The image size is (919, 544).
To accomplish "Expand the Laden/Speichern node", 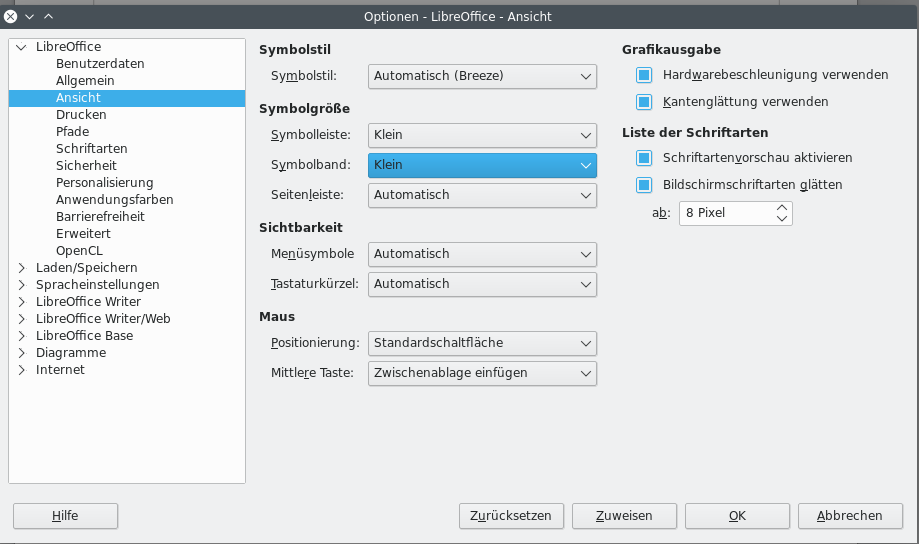I will [x=22, y=268].
